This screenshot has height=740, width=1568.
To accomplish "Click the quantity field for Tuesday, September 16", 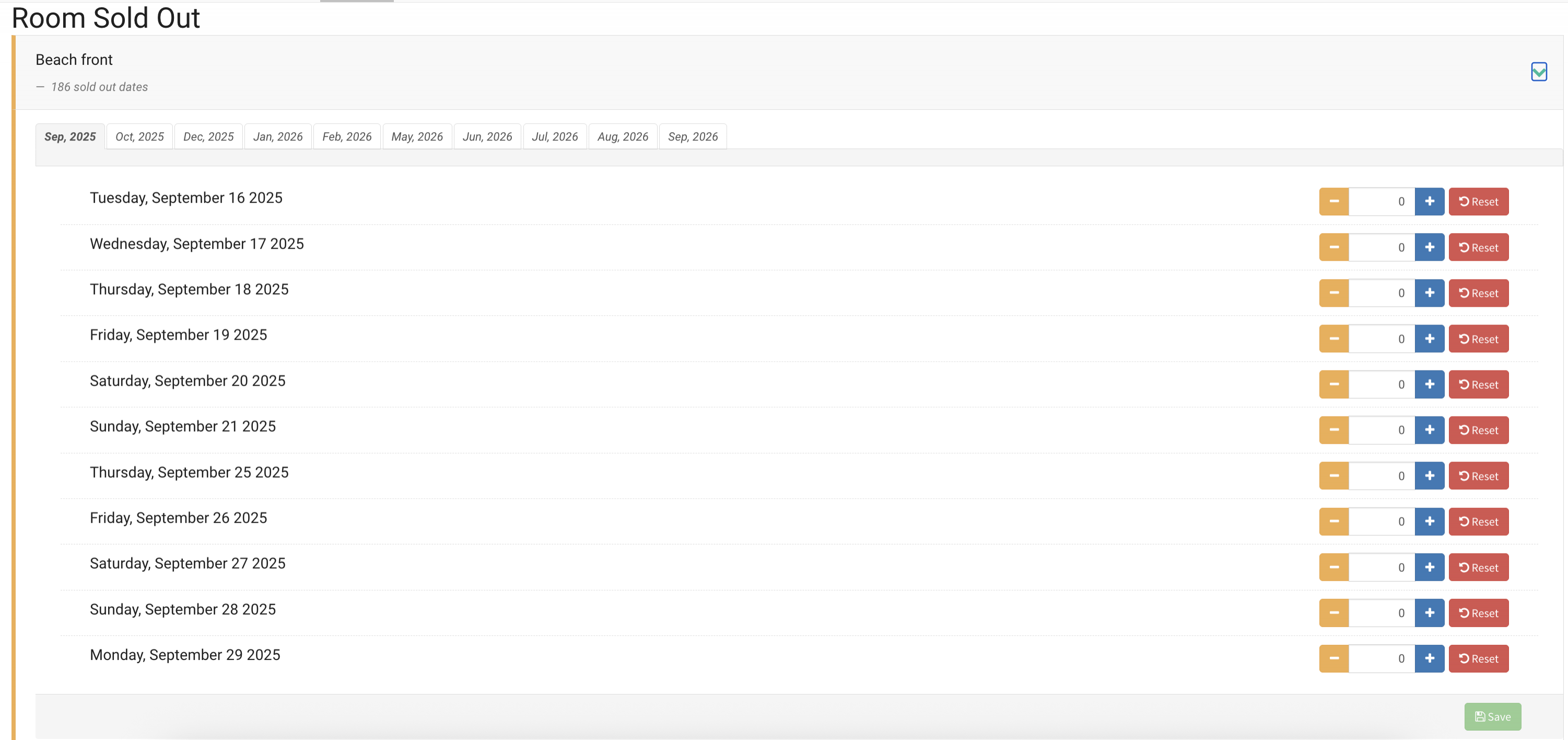I will click(1380, 202).
